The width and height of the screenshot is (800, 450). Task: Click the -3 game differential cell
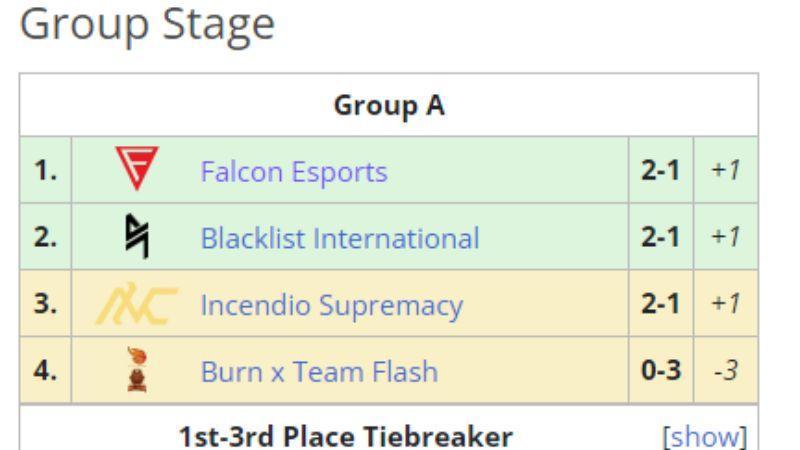point(726,370)
